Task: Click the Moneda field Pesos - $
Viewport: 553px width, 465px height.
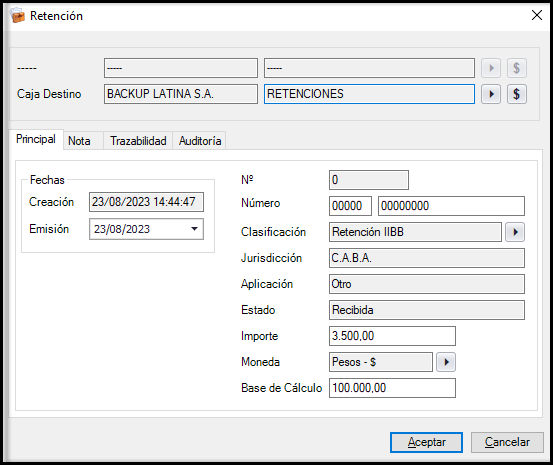Action: click(x=381, y=362)
